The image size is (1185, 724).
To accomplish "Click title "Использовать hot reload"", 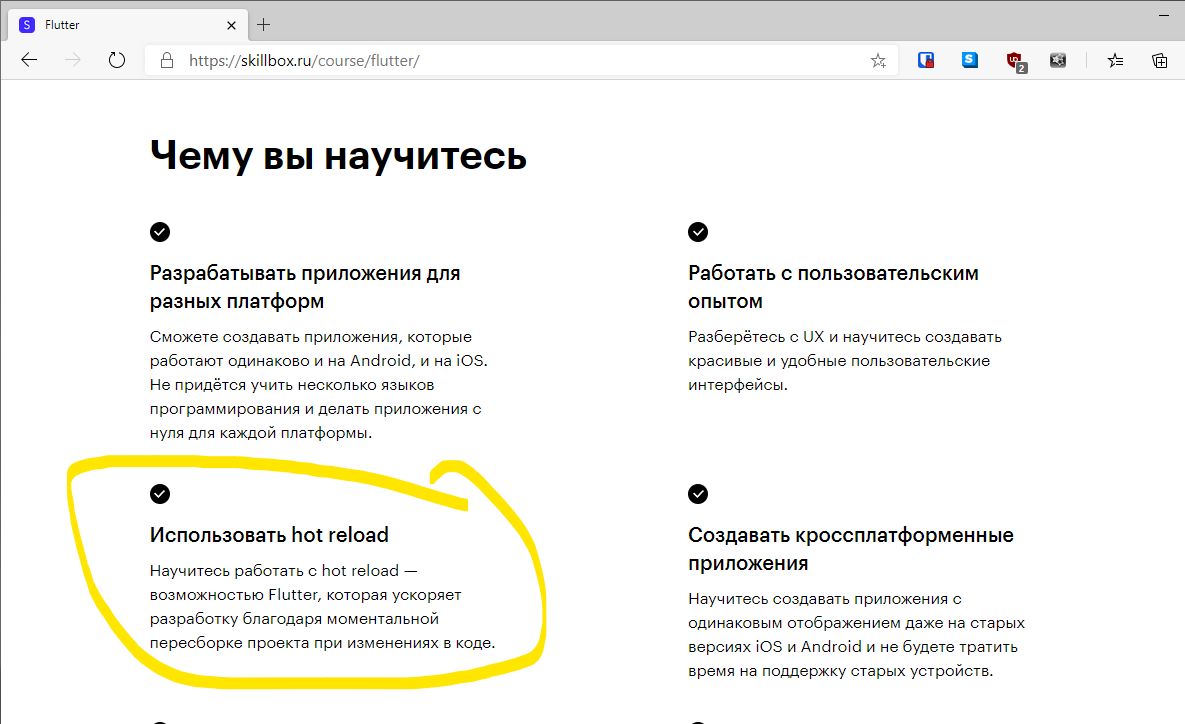I will [269, 535].
